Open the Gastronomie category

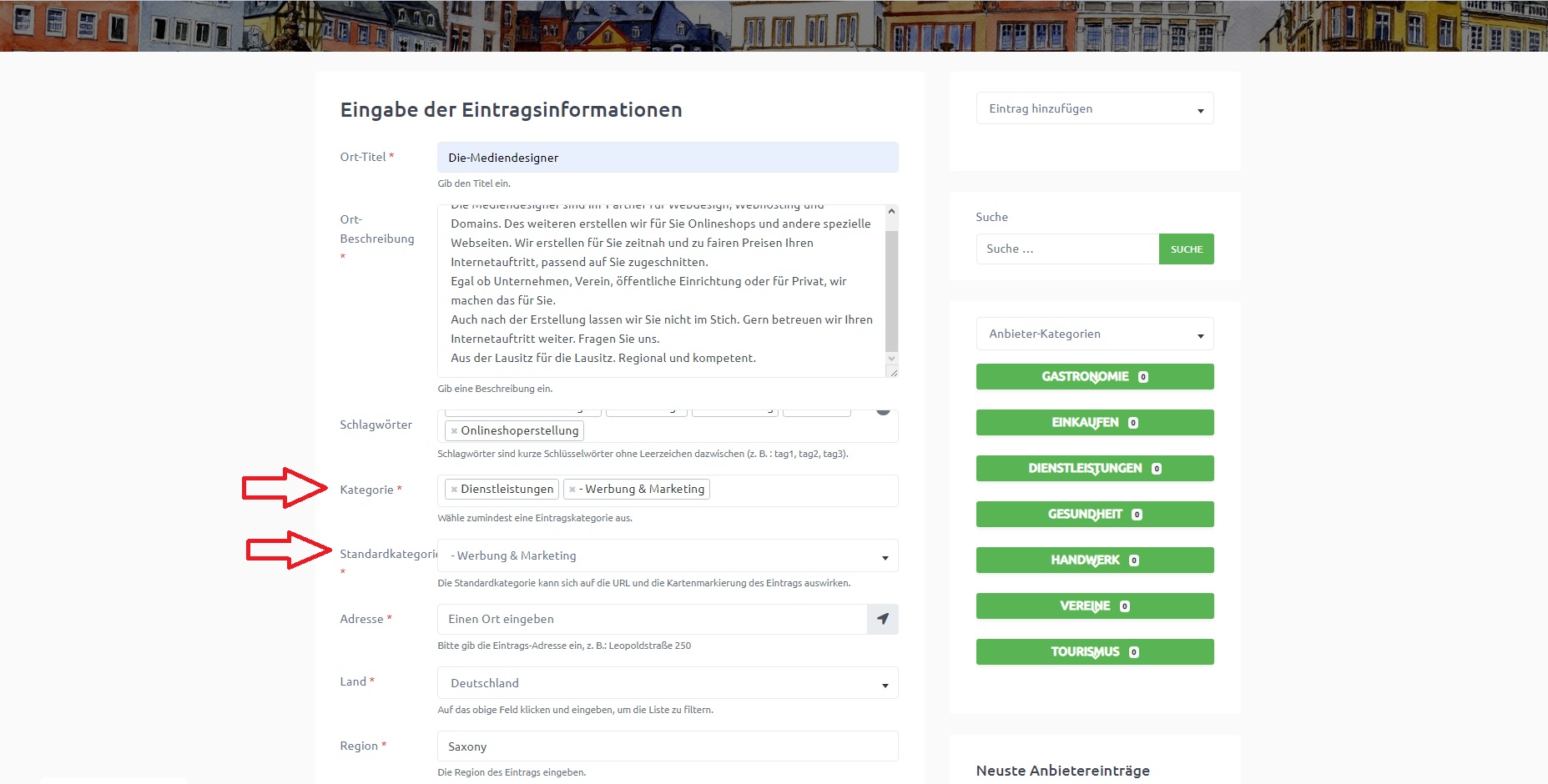[1094, 377]
